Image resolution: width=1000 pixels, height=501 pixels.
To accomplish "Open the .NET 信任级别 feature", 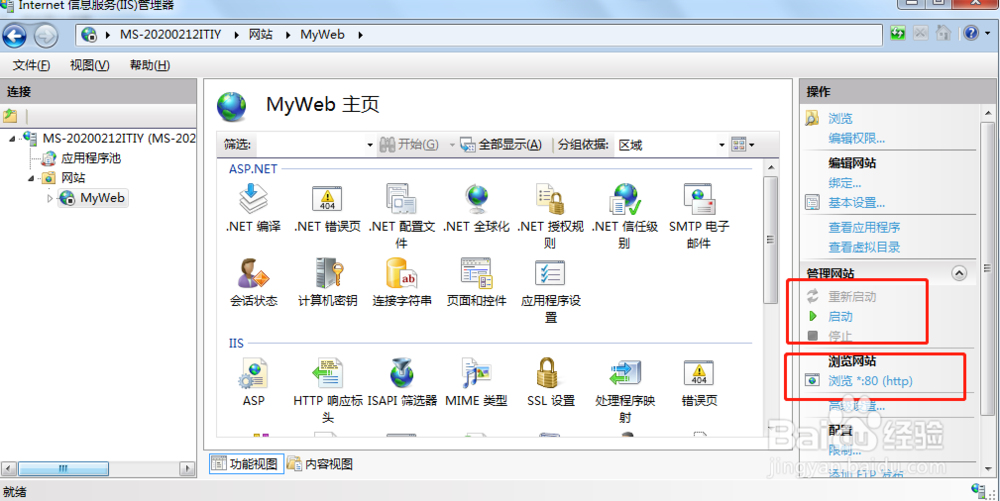I will point(624,215).
